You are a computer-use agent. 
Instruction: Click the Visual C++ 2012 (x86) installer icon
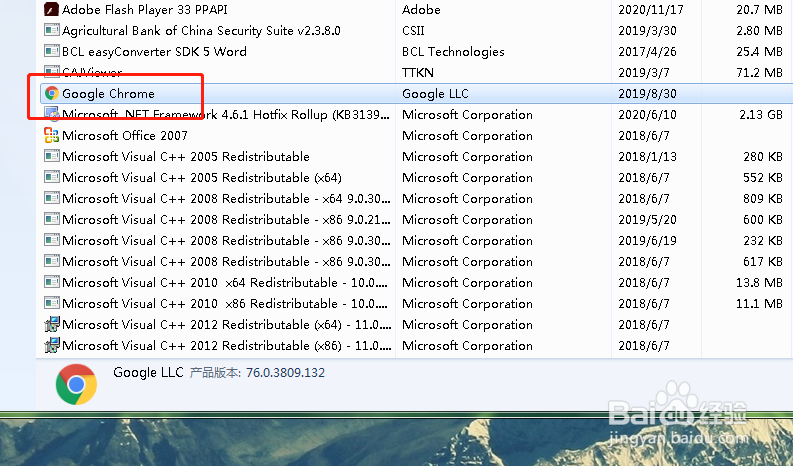tap(52, 345)
